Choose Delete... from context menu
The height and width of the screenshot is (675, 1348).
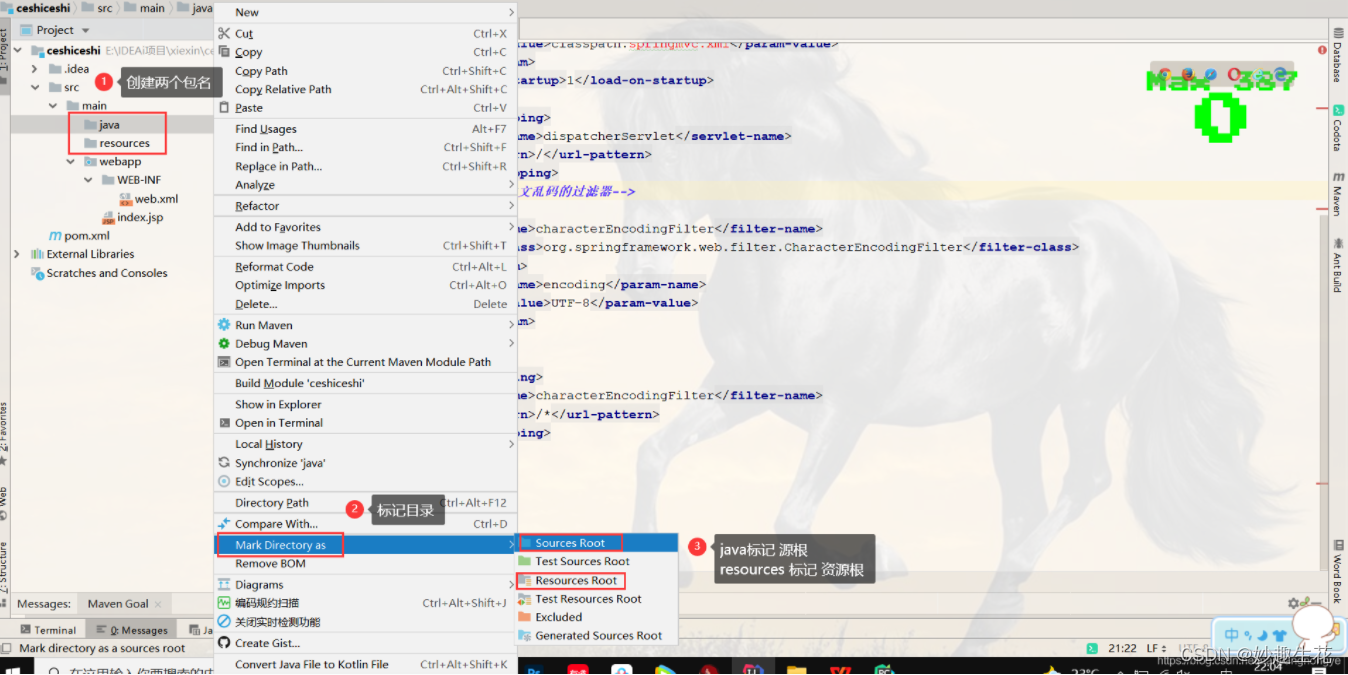point(365,304)
